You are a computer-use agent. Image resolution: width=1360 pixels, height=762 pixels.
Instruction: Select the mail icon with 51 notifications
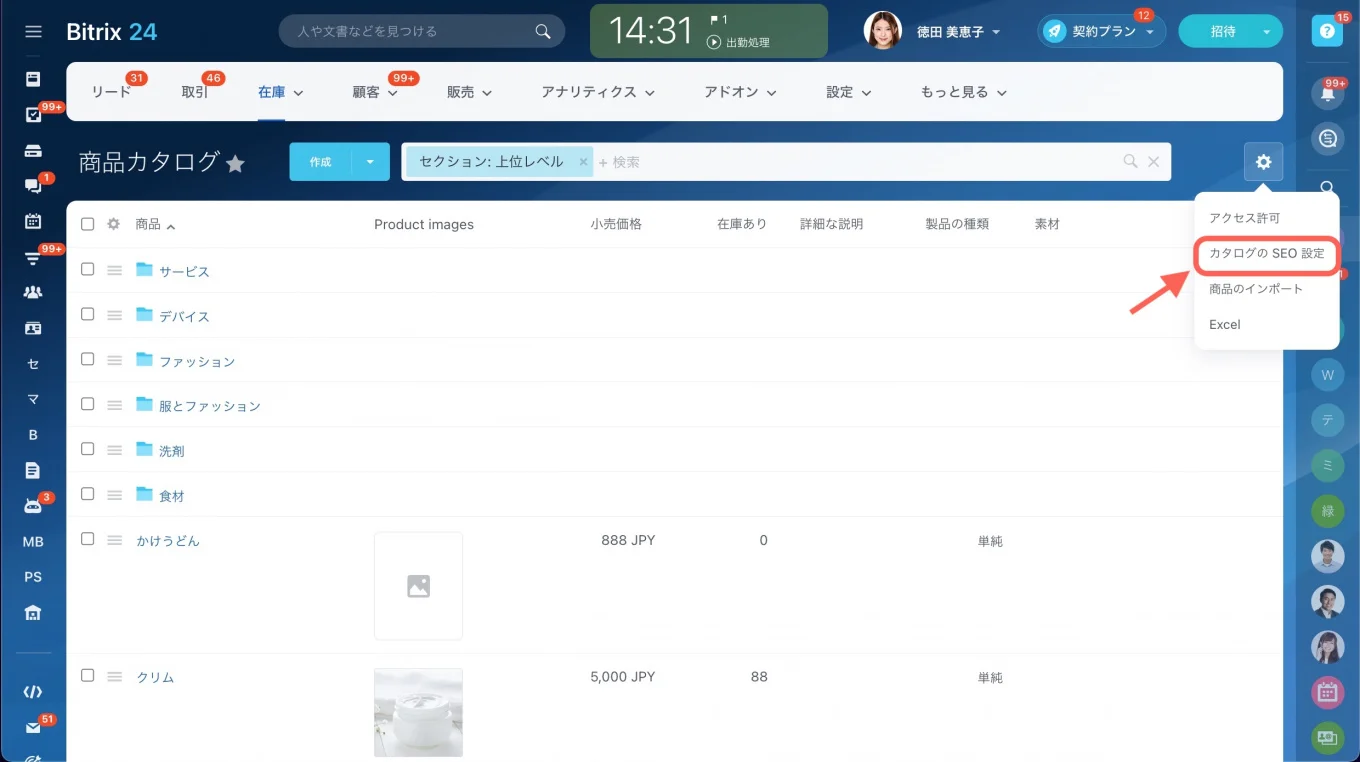point(33,727)
